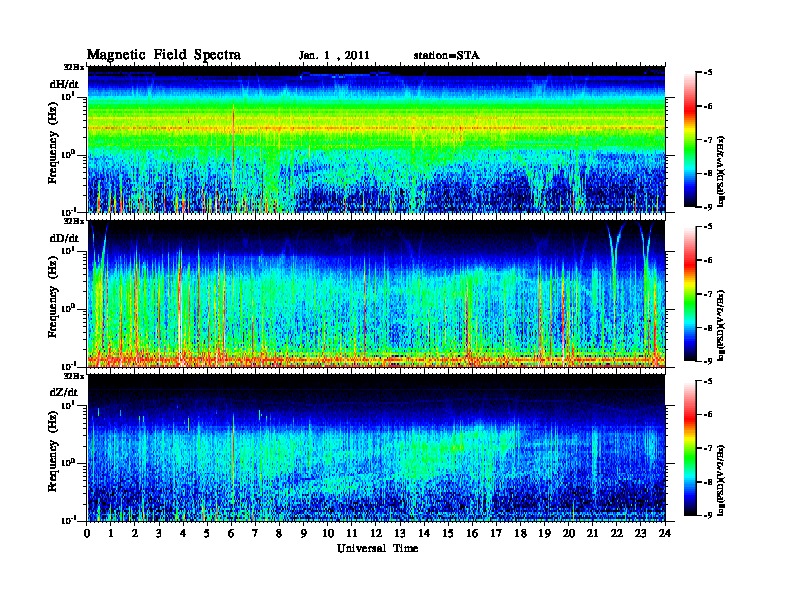
Task: Click the 10¹ frequency tick of dD/dt panel
Action: tap(68, 250)
